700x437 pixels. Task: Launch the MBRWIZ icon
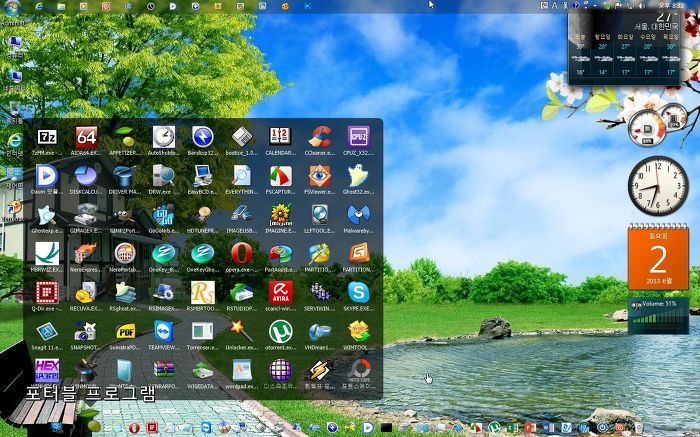[47, 254]
